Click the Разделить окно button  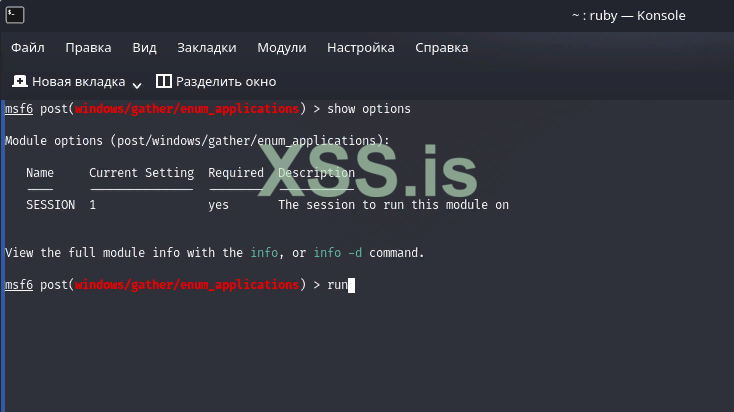(216, 82)
